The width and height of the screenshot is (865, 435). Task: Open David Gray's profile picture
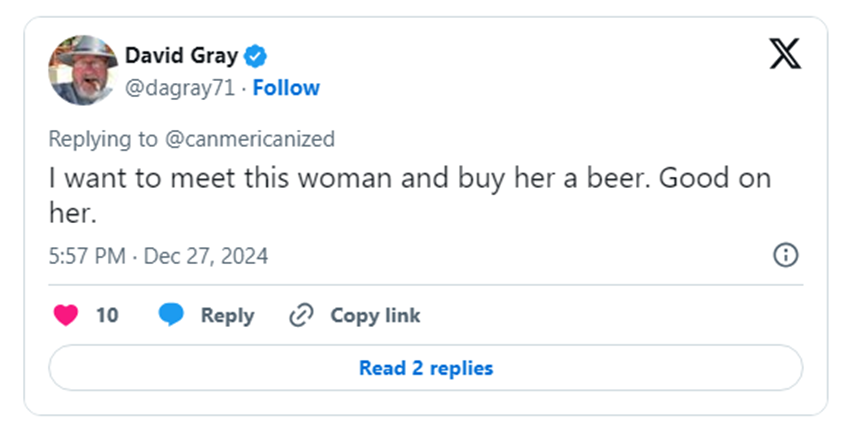[x=83, y=70]
